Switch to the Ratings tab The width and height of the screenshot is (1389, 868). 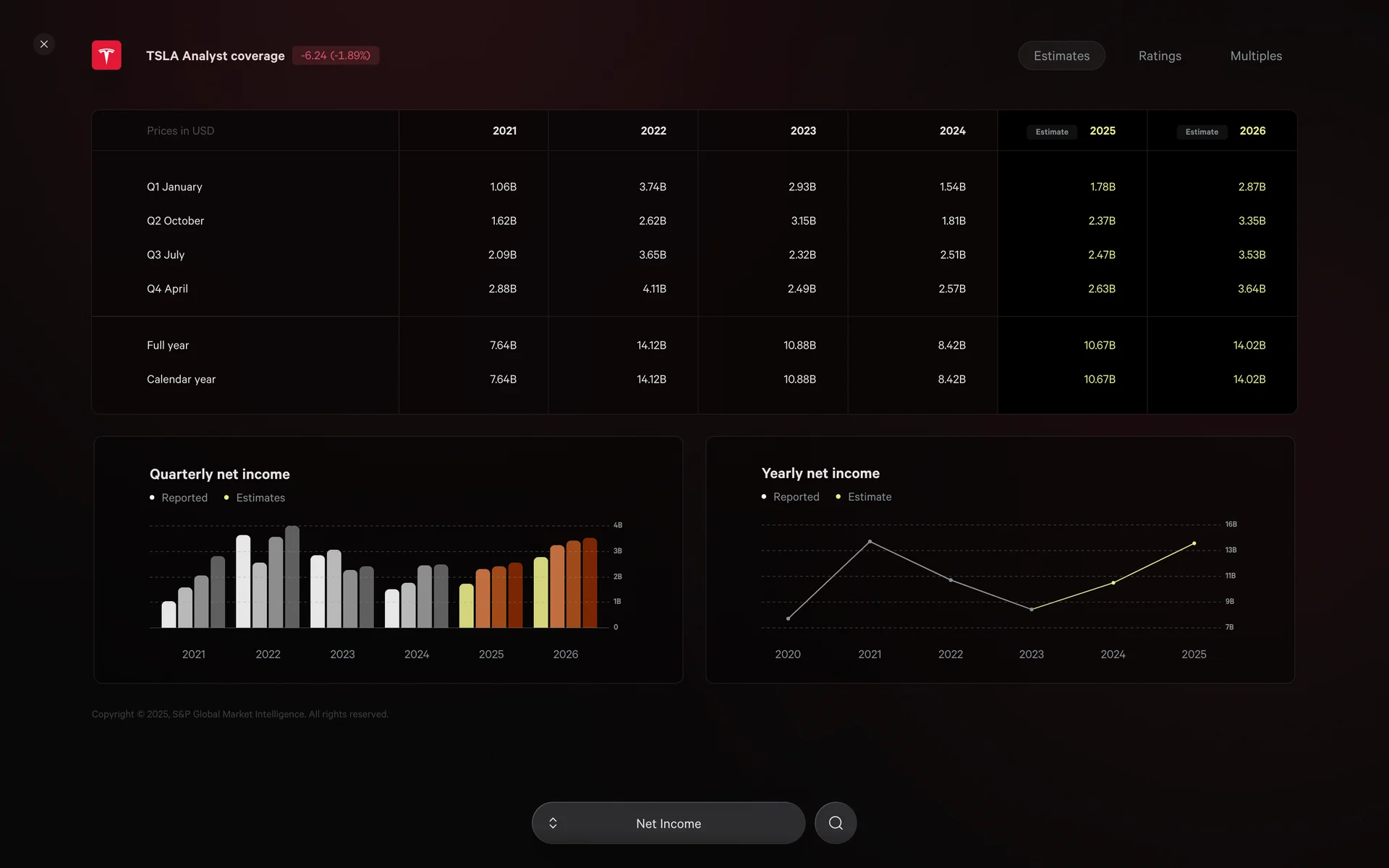click(x=1160, y=56)
